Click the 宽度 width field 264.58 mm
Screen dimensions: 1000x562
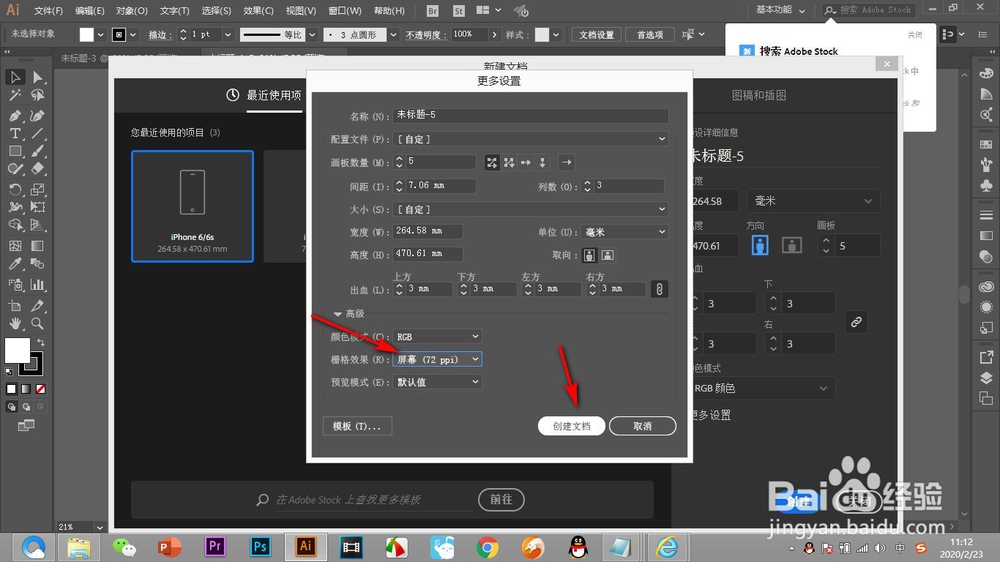point(427,231)
